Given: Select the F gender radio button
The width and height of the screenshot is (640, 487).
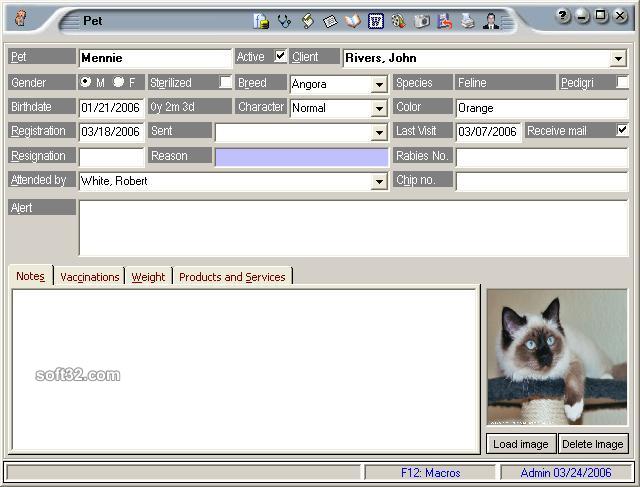Looking at the screenshot, I should [118, 82].
